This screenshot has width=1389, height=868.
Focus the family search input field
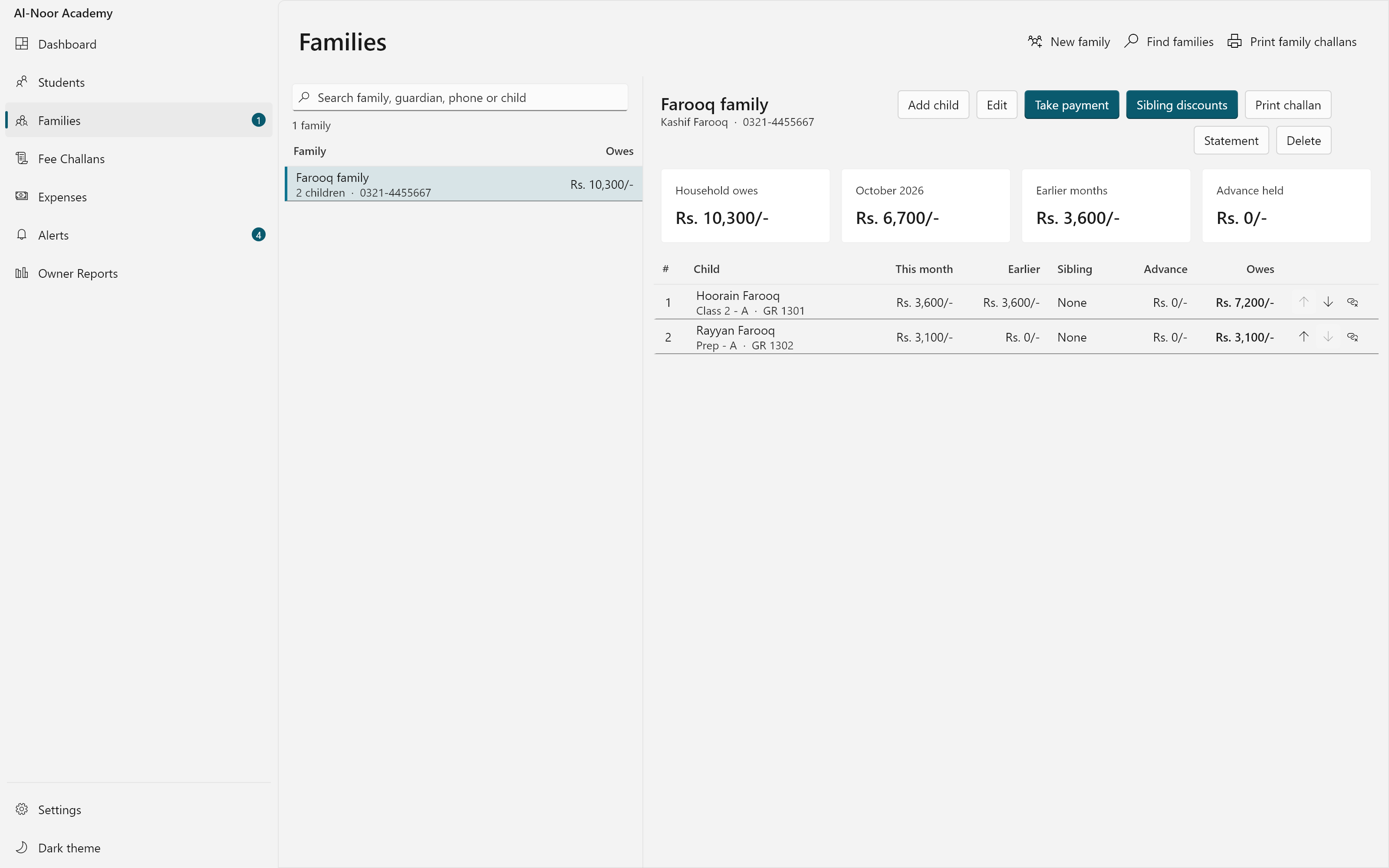click(460, 97)
